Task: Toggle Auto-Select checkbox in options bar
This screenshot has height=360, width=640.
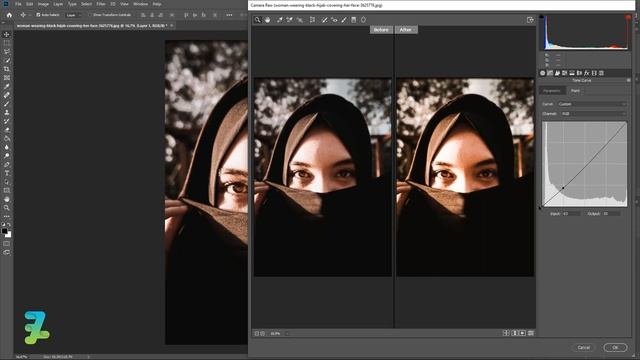Action: tap(38, 15)
